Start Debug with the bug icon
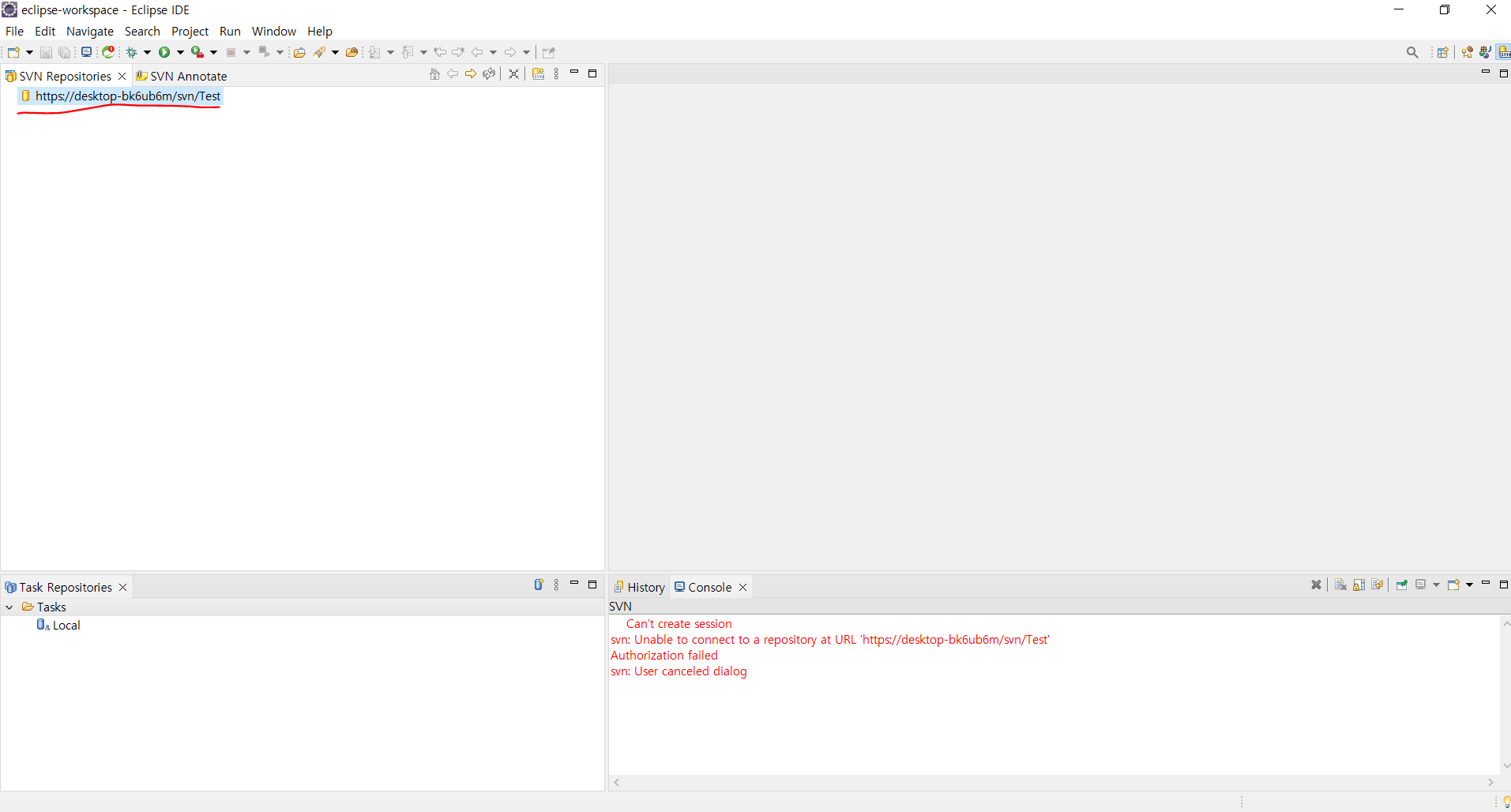1511x812 pixels. (131, 52)
